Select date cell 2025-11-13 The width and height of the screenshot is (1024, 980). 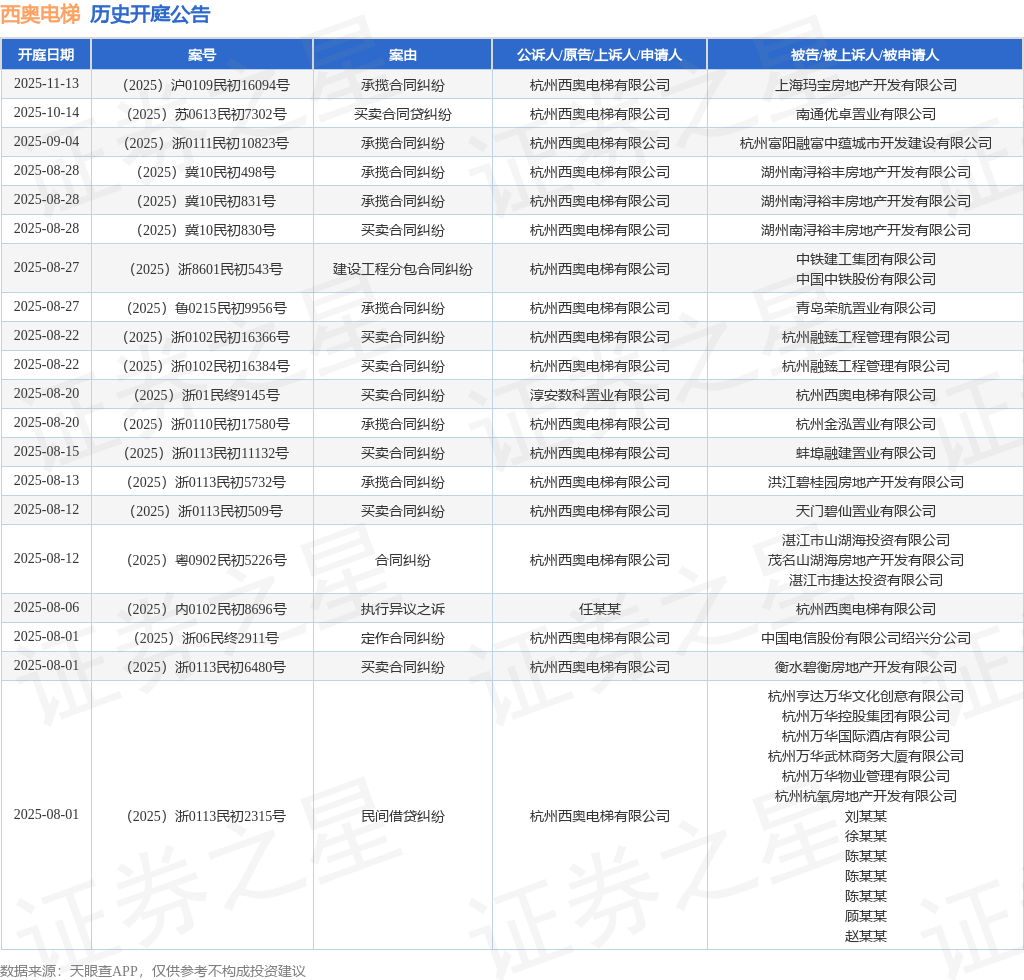click(46, 84)
